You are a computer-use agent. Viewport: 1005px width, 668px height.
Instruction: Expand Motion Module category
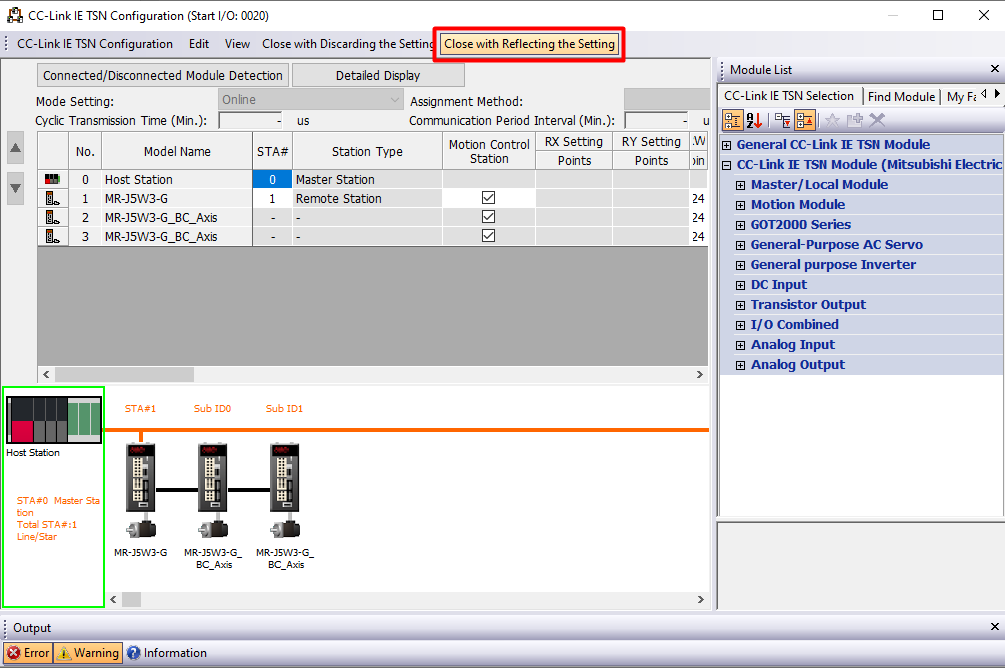[x=740, y=205]
